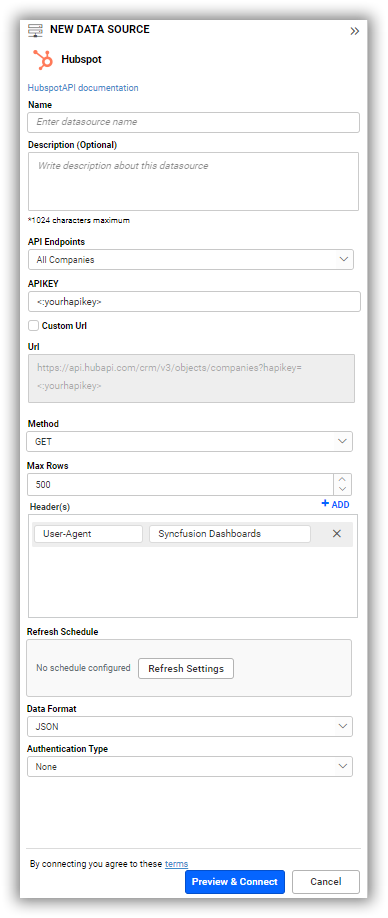The image size is (388, 918).
Task: Click the disabled Url text box
Action: click(x=191, y=378)
